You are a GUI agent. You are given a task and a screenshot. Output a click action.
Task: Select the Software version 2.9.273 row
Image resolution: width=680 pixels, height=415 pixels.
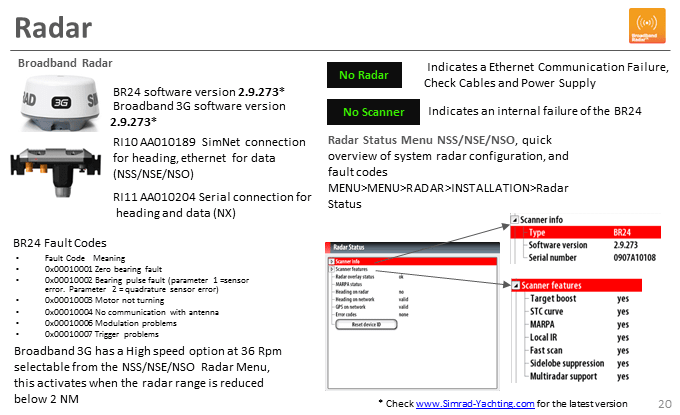click(x=585, y=245)
